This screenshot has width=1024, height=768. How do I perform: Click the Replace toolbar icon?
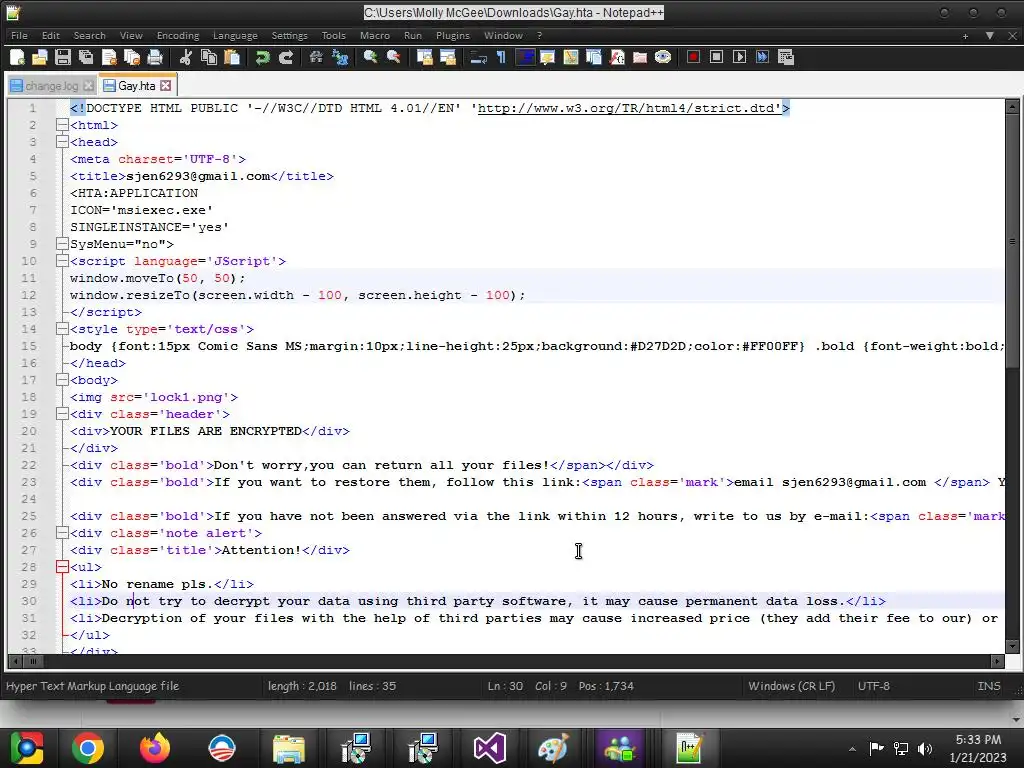tap(340, 57)
